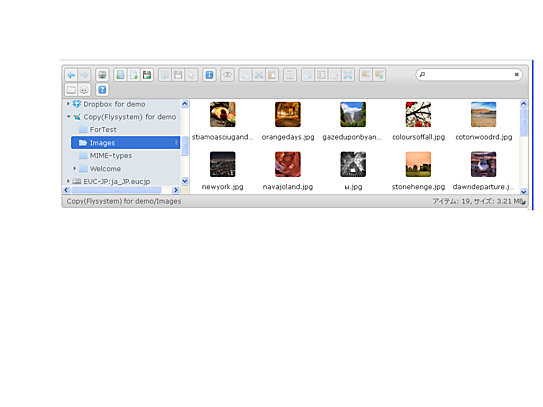Click the orangedays.jpg file name label

click(x=288, y=137)
